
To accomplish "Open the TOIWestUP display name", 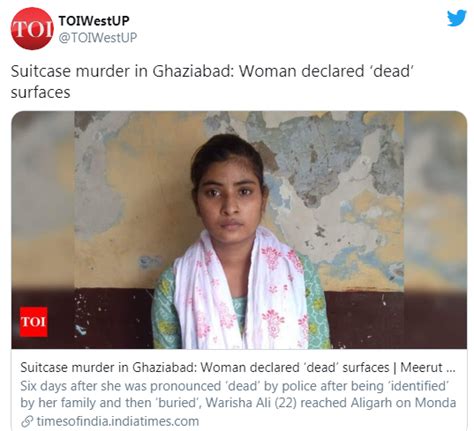I will (94, 21).
